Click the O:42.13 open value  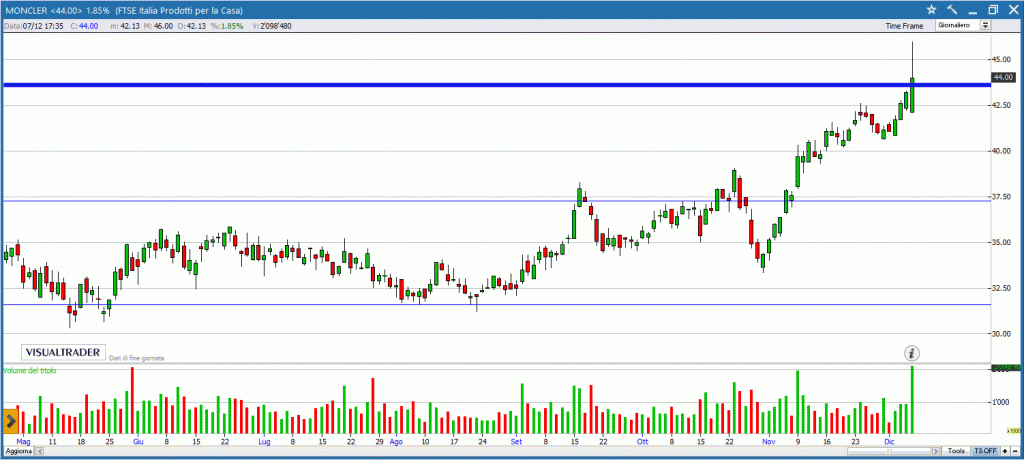[193, 26]
